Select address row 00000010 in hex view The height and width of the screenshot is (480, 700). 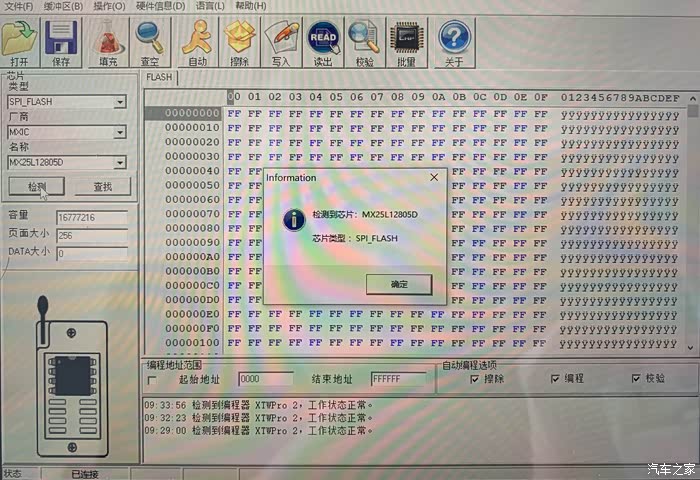pyautogui.click(x=192, y=128)
